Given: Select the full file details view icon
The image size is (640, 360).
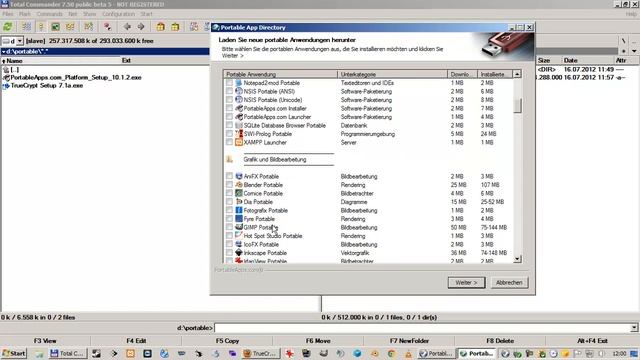Looking at the screenshot, I should click(41, 27).
